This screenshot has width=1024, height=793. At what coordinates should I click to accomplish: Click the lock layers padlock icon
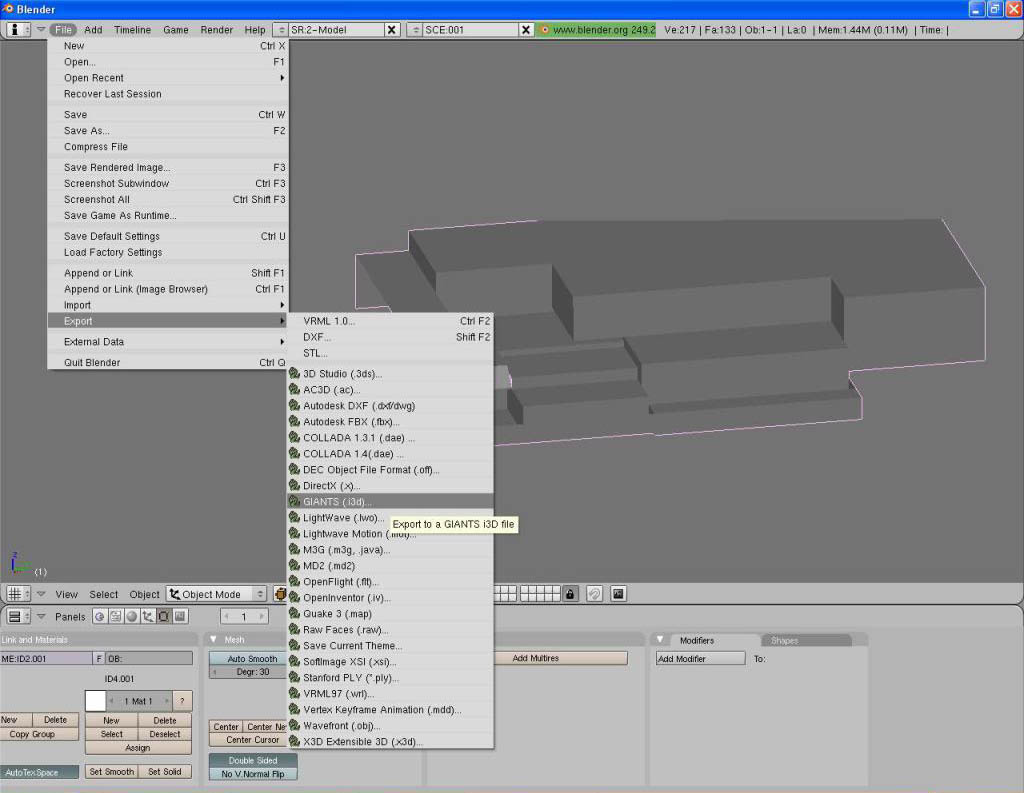coord(570,594)
